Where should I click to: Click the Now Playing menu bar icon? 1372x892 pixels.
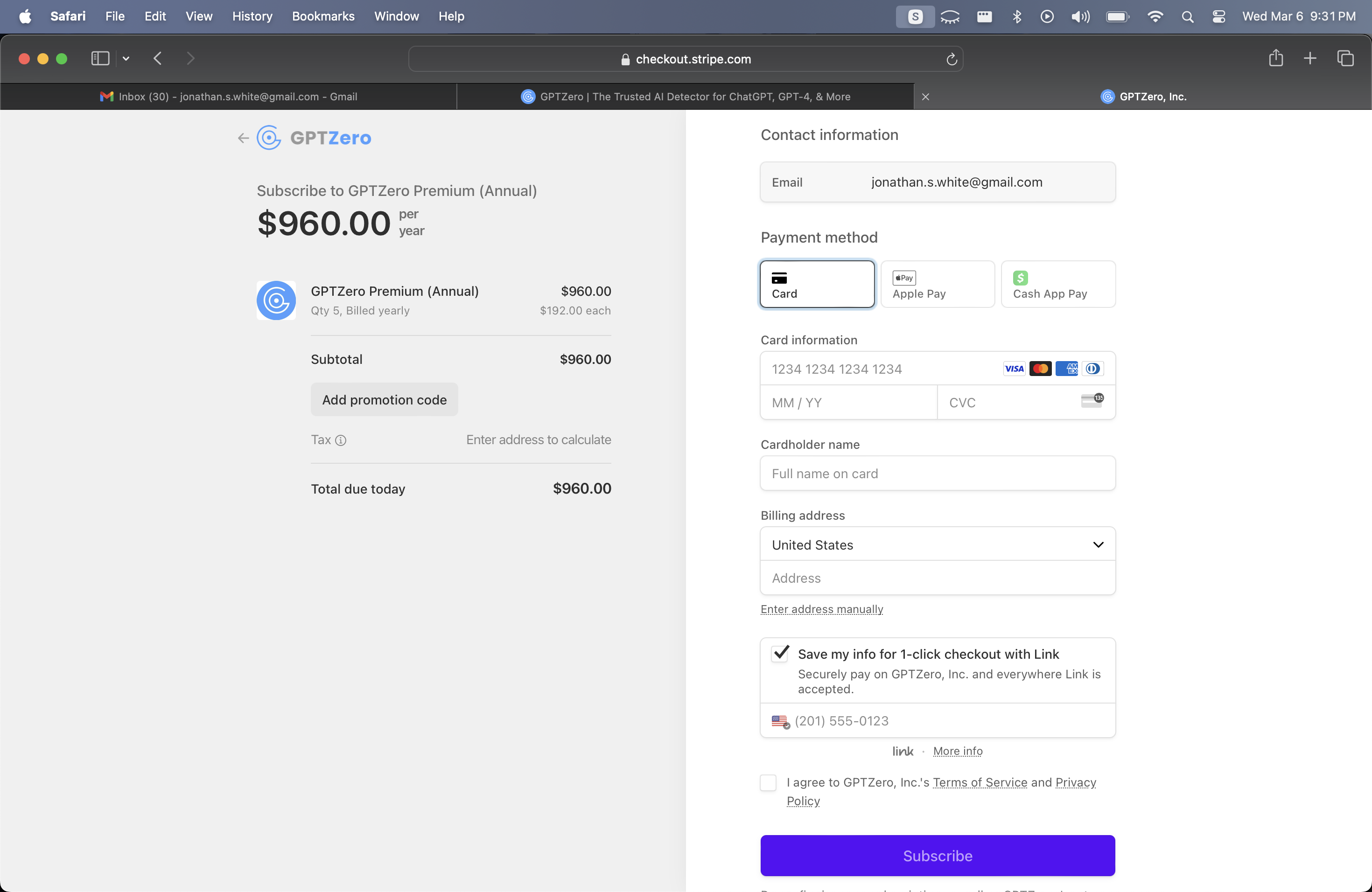click(x=1047, y=17)
